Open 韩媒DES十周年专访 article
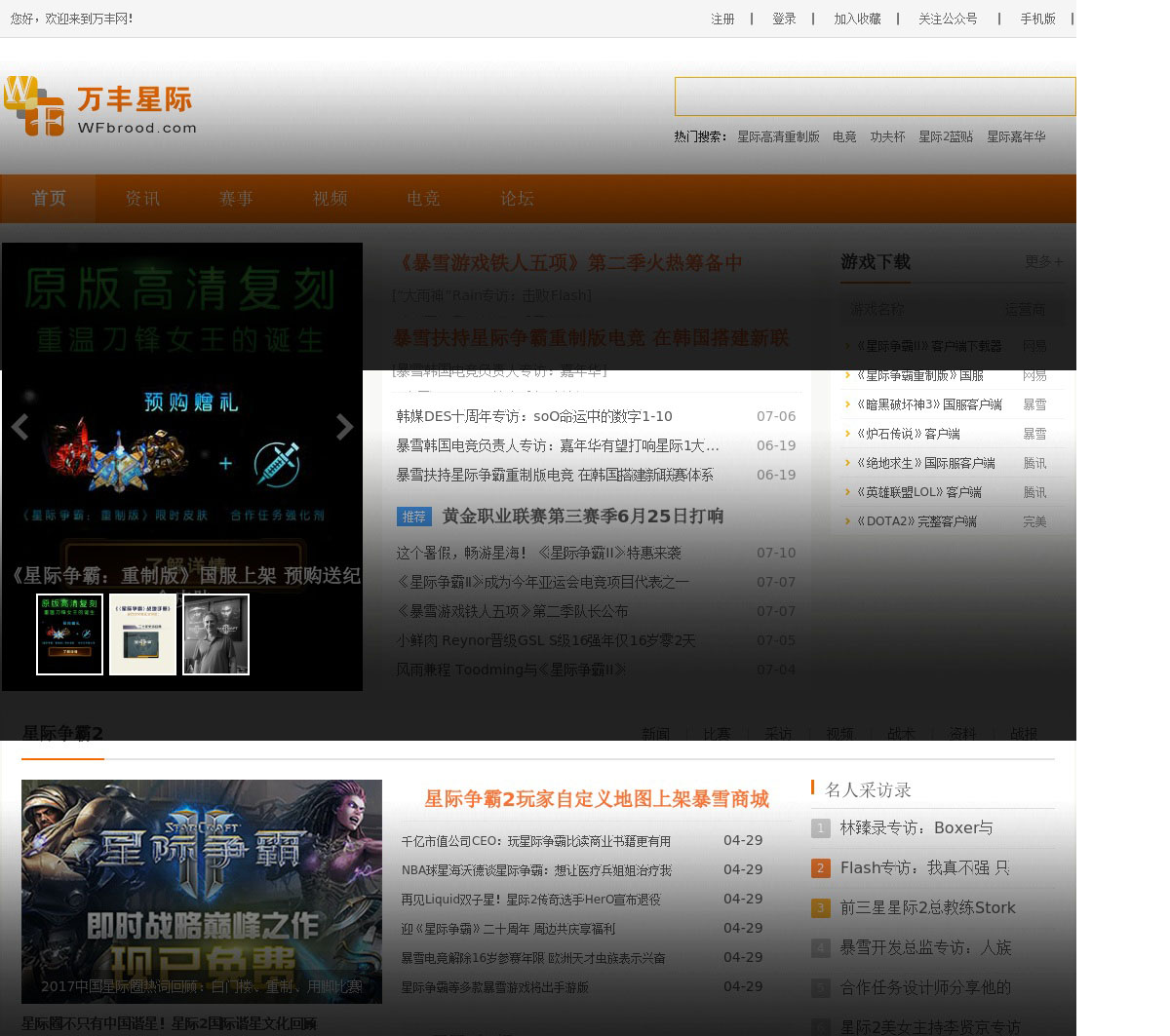This screenshot has height=1036, width=1170. [x=534, y=416]
